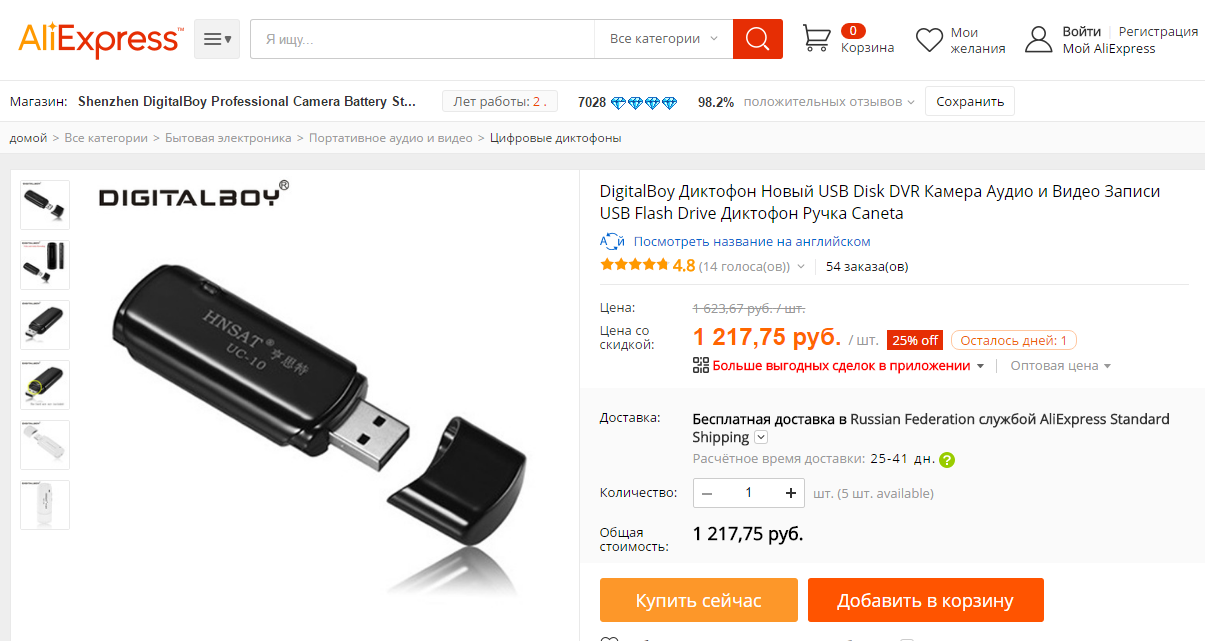
Task: Increase quantity with the plus button
Action: pos(791,493)
